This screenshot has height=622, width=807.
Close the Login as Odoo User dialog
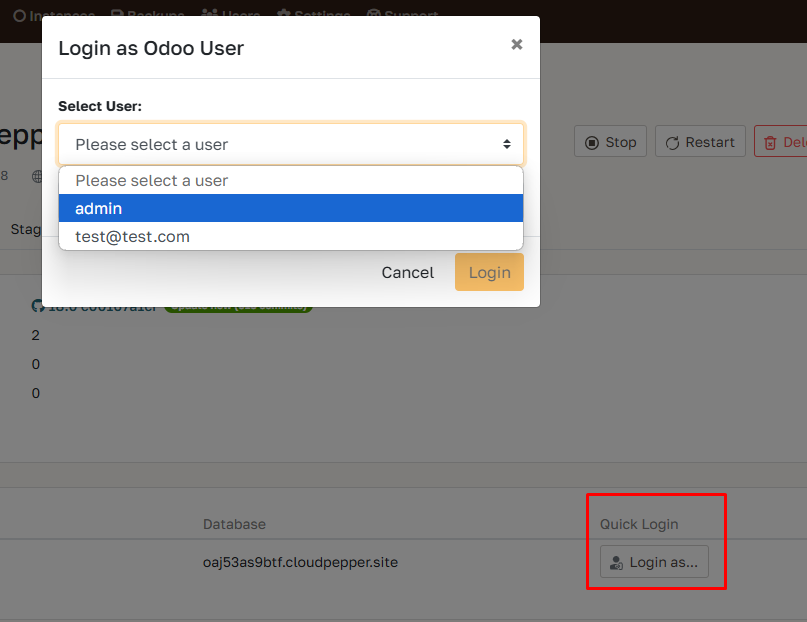[516, 44]
